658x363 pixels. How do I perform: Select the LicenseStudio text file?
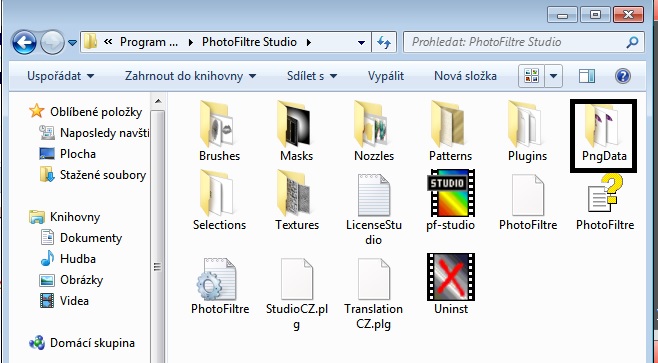pyautogui.click(x=373, y=209)
